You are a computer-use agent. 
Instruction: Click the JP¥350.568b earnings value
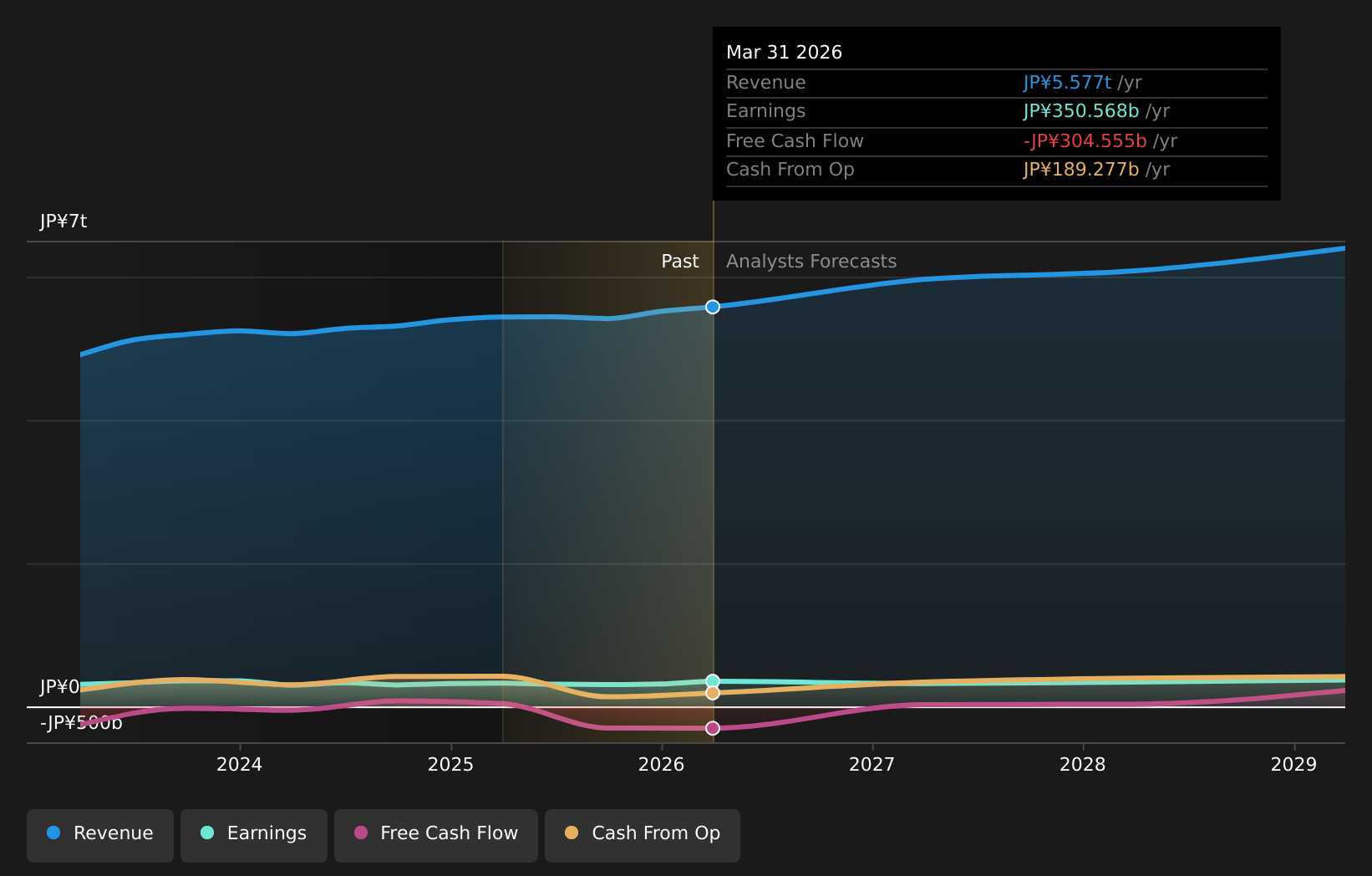click(x=1081, y=111)
